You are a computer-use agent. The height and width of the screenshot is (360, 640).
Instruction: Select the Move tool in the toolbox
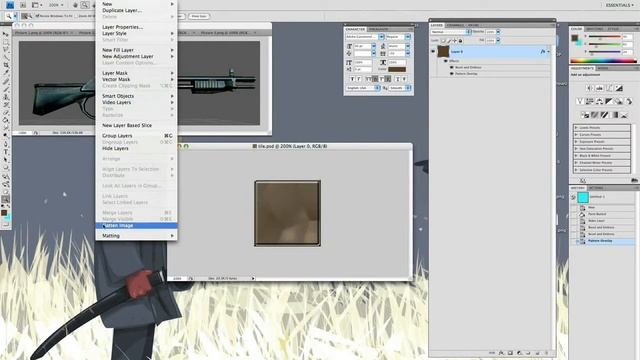(5, 34)
